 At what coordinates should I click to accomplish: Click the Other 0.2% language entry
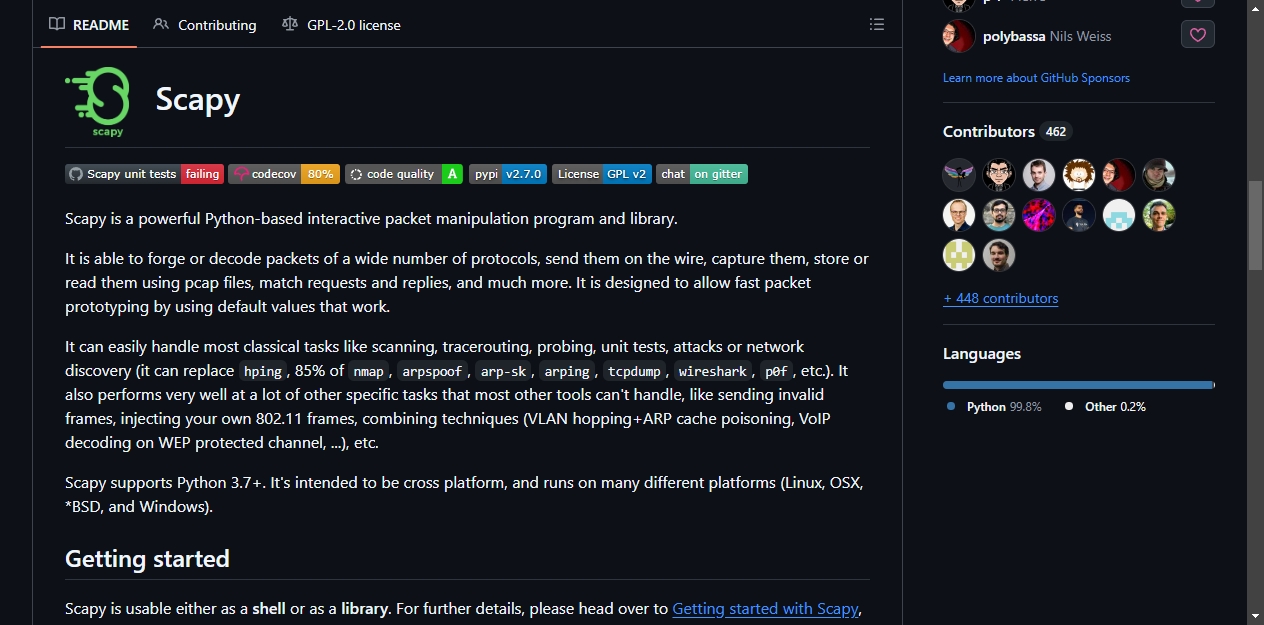click(x=1105, y=407)
